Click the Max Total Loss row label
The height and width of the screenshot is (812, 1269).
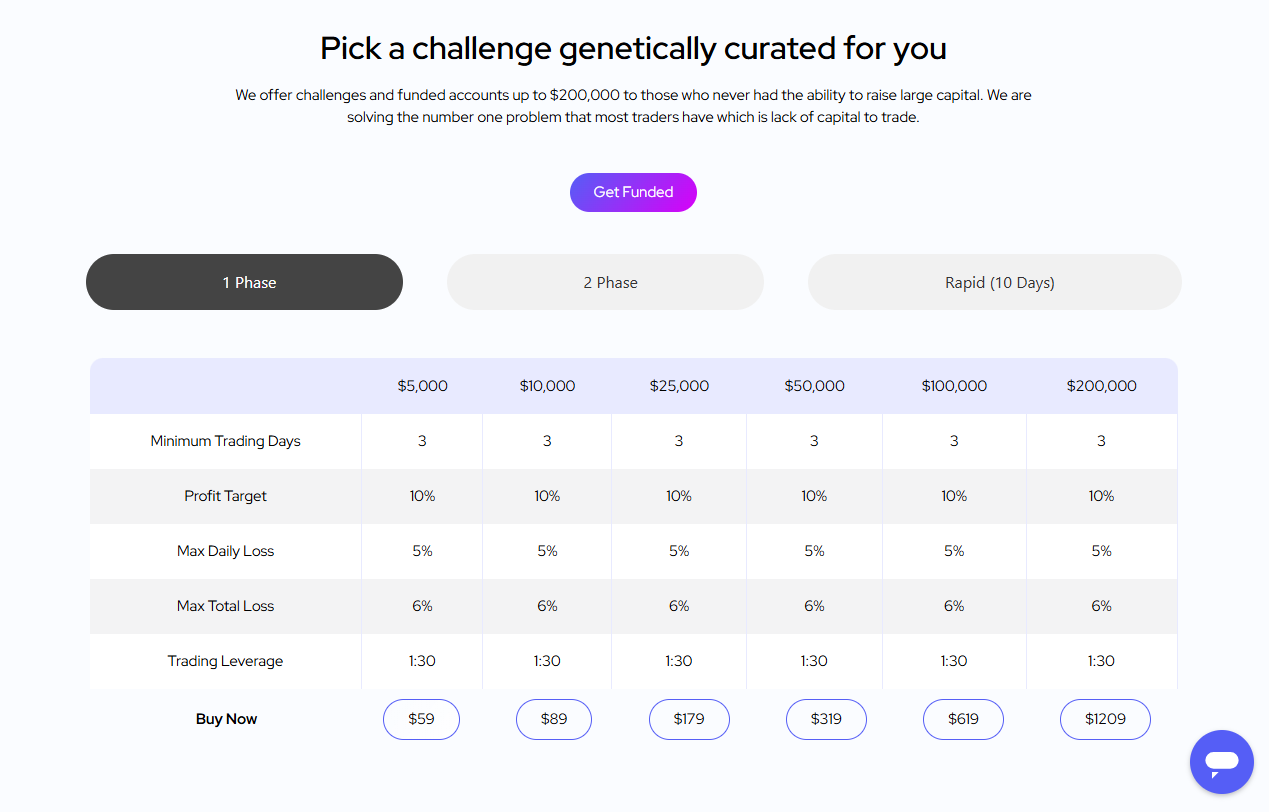point(225,605)
